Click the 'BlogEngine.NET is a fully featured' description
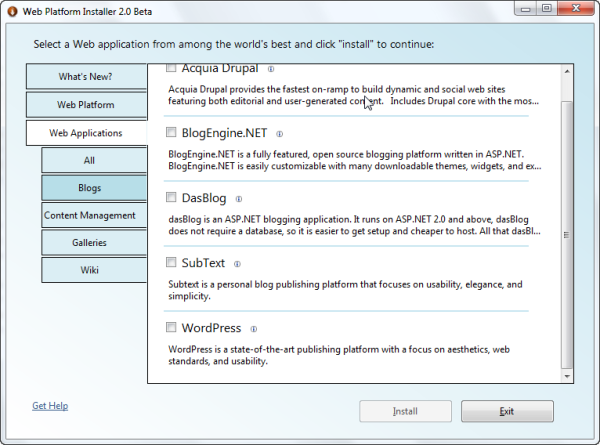Image resolution: width=600 pixels, height=445 pixels. 355,160
